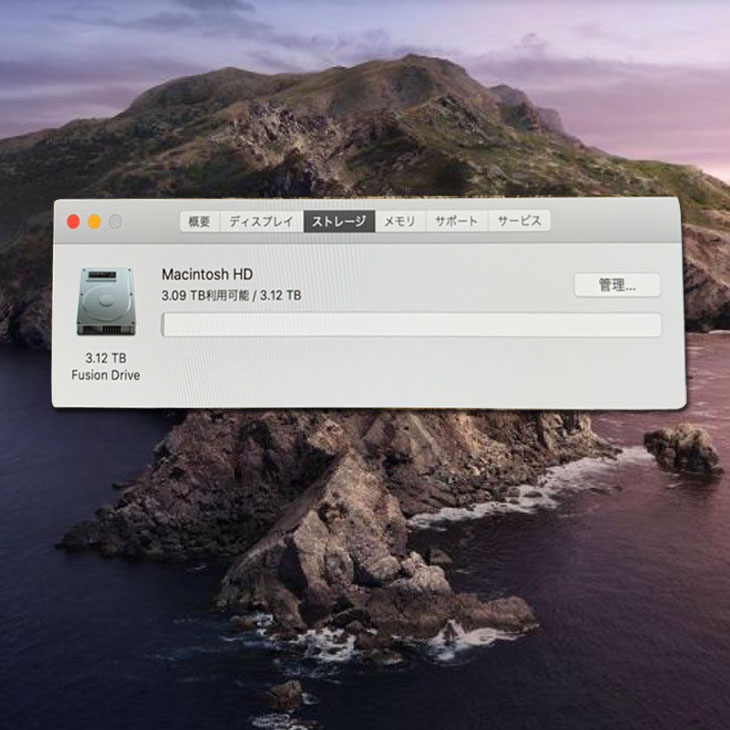The image size is (730, 730).
Task: Go to the サポート tab
Action: pyautogui.click(x=456, y=222)
